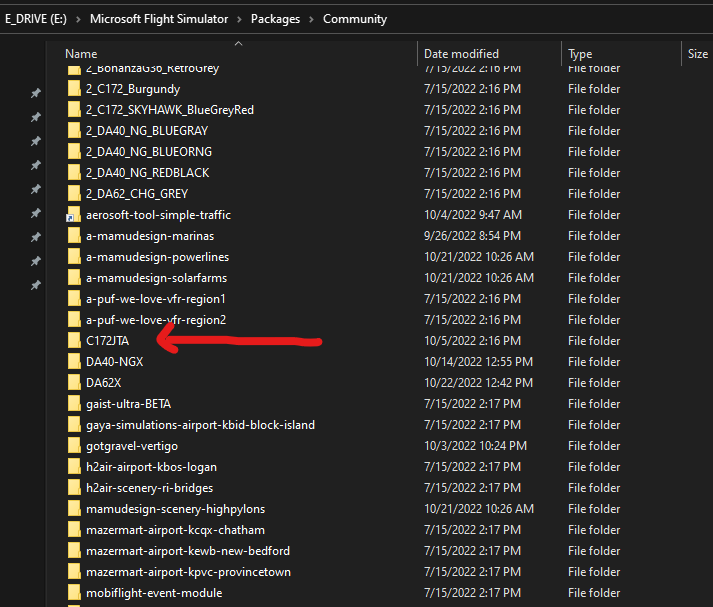Select the DA40-NGX folder name
The width and height of the screenshot is (713, 607).
click(115, 362)
